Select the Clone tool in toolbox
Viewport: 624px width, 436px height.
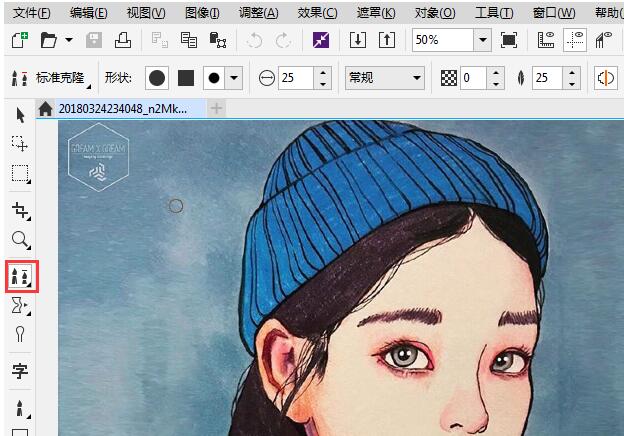(x=21, y=276)
